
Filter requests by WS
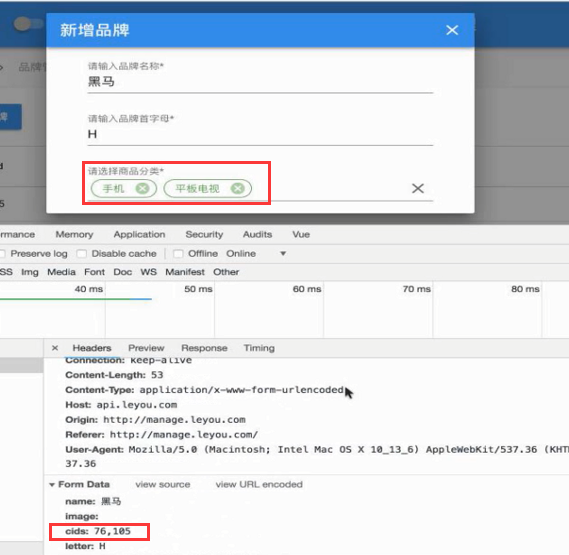(x=148, y=272)
